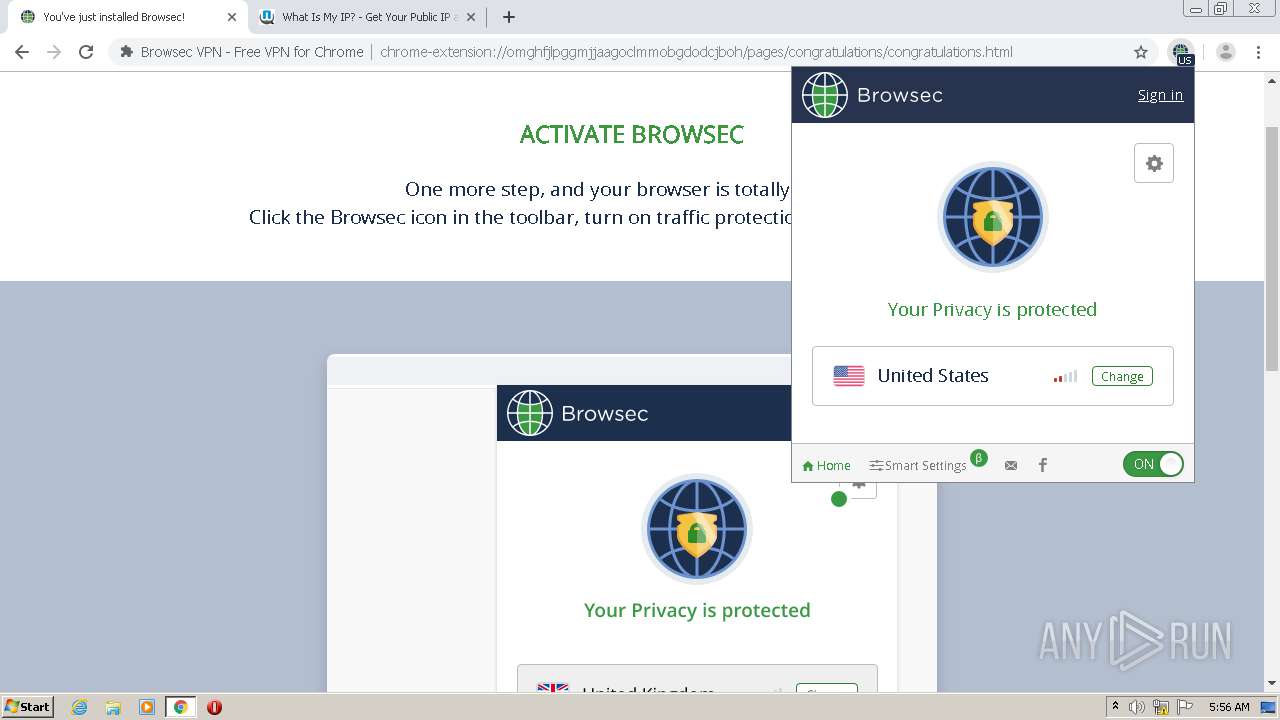Turn off Browsec VPN with ON toggle
Screen dimensions: 1280x720
tap(1153, 464)
